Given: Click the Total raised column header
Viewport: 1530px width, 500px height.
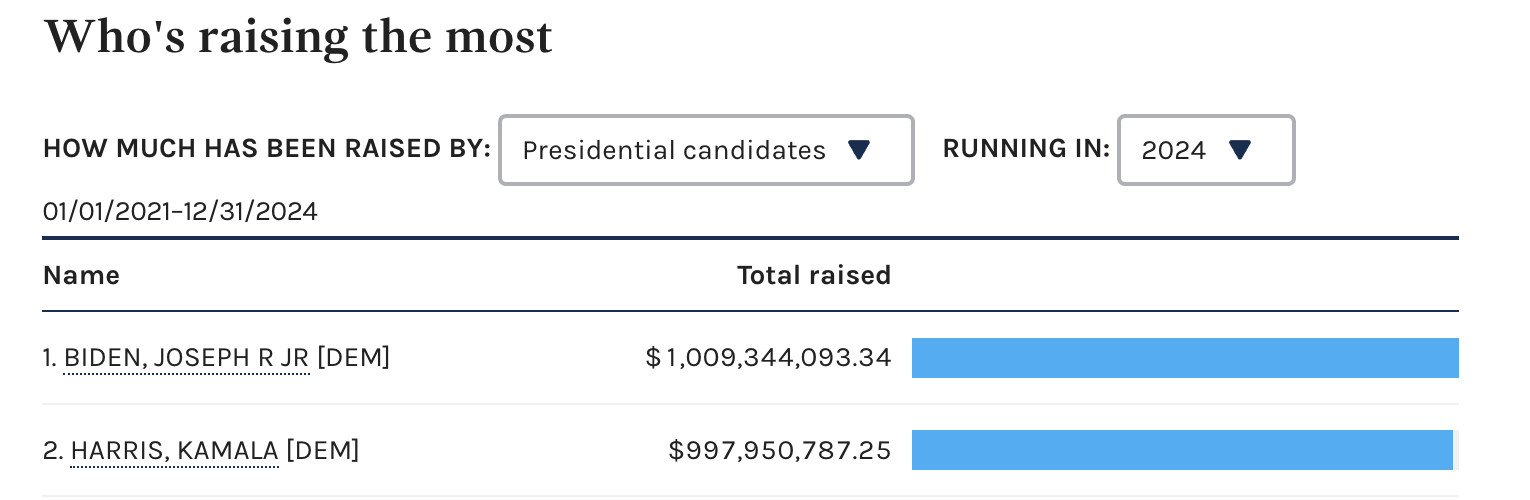Looking at the screenshot, I should (813, 275).
